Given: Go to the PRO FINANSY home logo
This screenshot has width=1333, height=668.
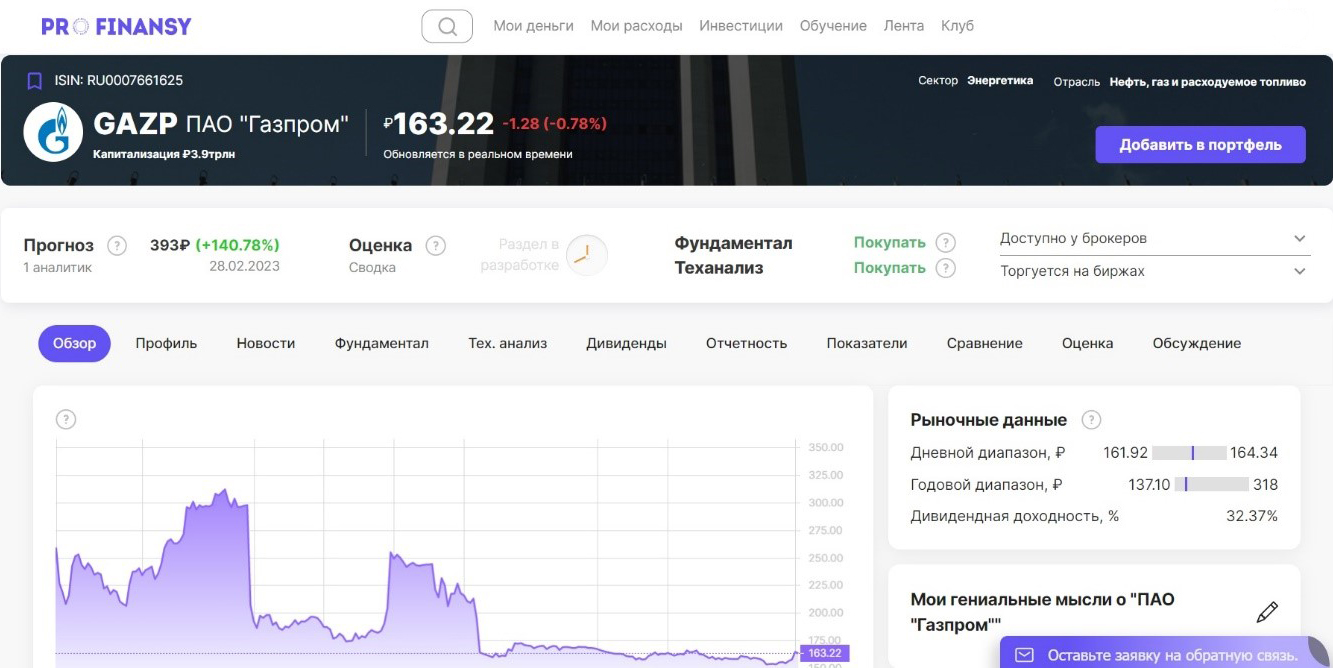Looking at the screenshot, I should pos(116,27).
